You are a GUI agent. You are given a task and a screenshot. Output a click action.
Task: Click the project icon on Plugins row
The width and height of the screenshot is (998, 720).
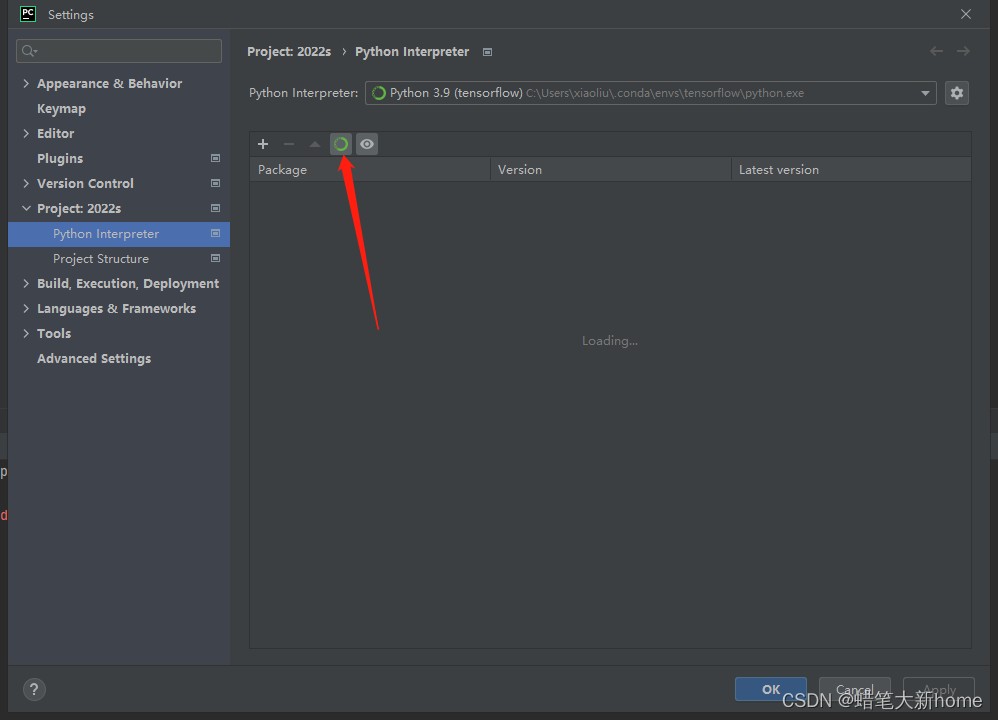215,158
